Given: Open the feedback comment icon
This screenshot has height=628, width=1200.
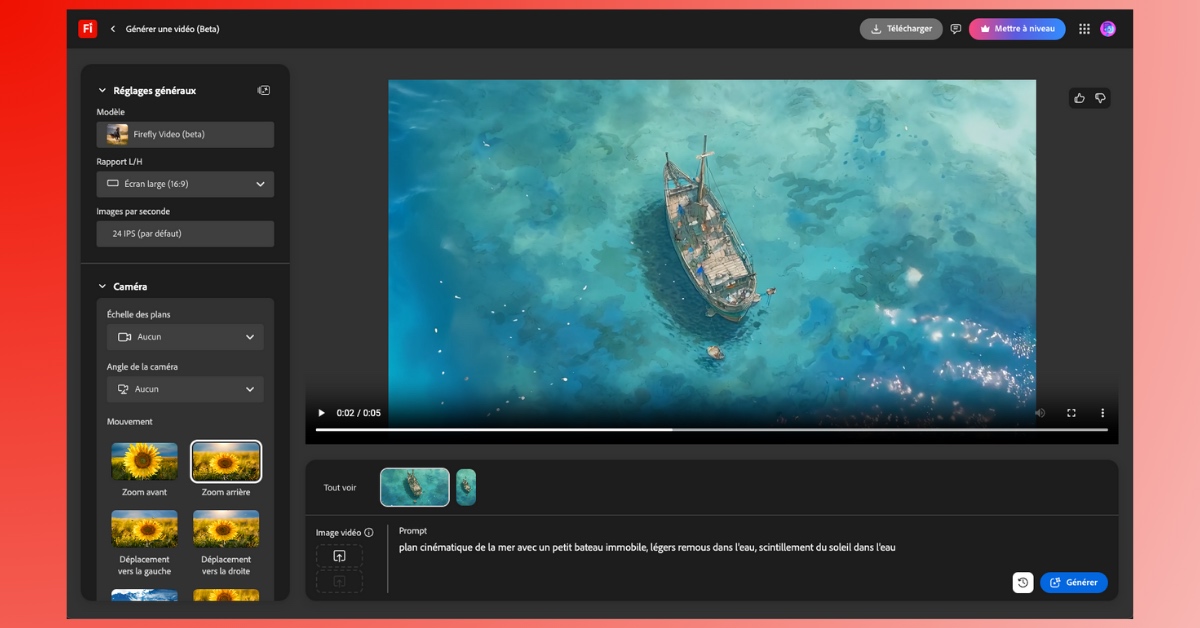Looking at the screenshot, I should click(955, 29).
